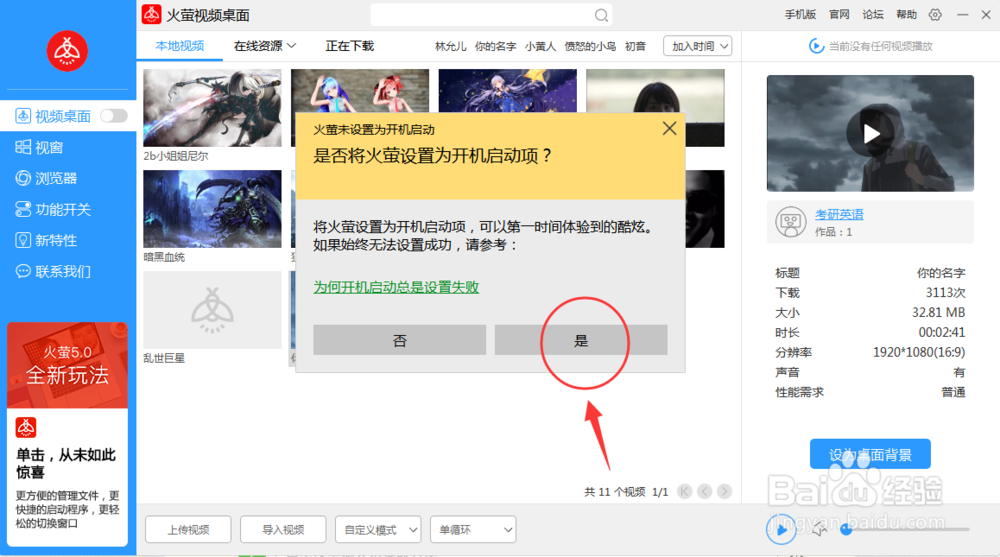Click the 手机版 link

click(800, 15)
